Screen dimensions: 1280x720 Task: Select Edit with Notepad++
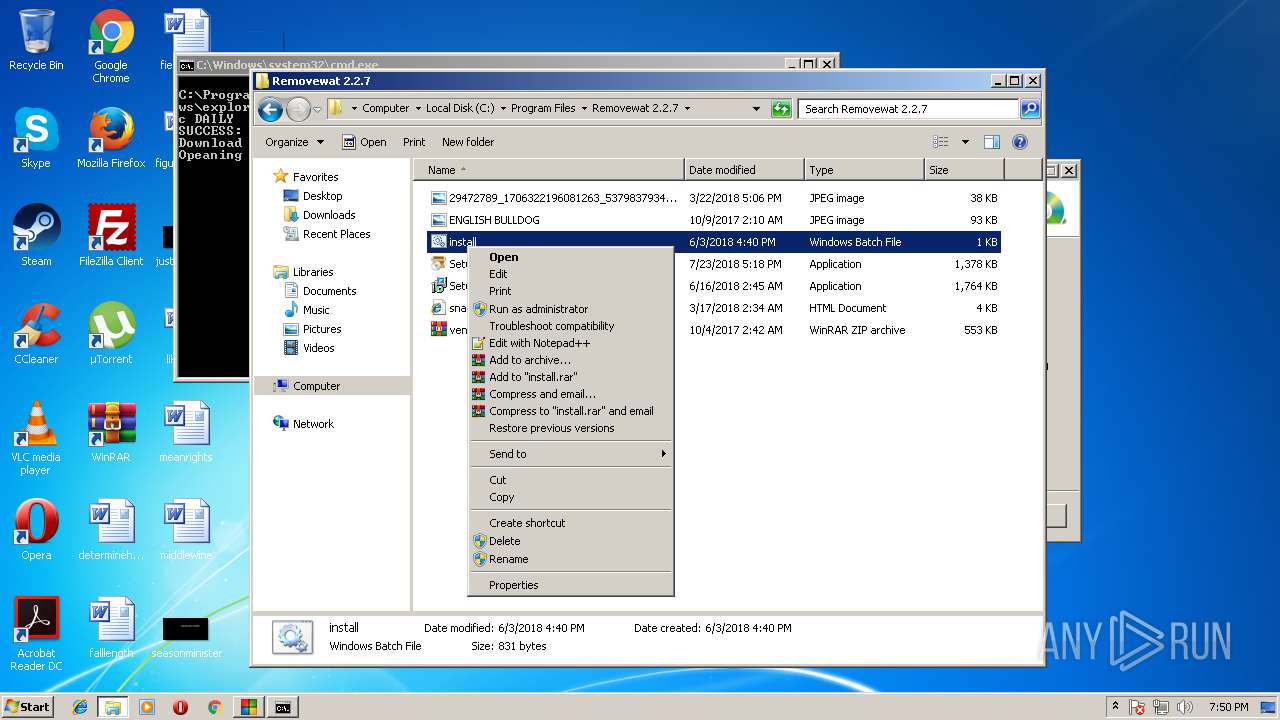click(x=570, y=343)
